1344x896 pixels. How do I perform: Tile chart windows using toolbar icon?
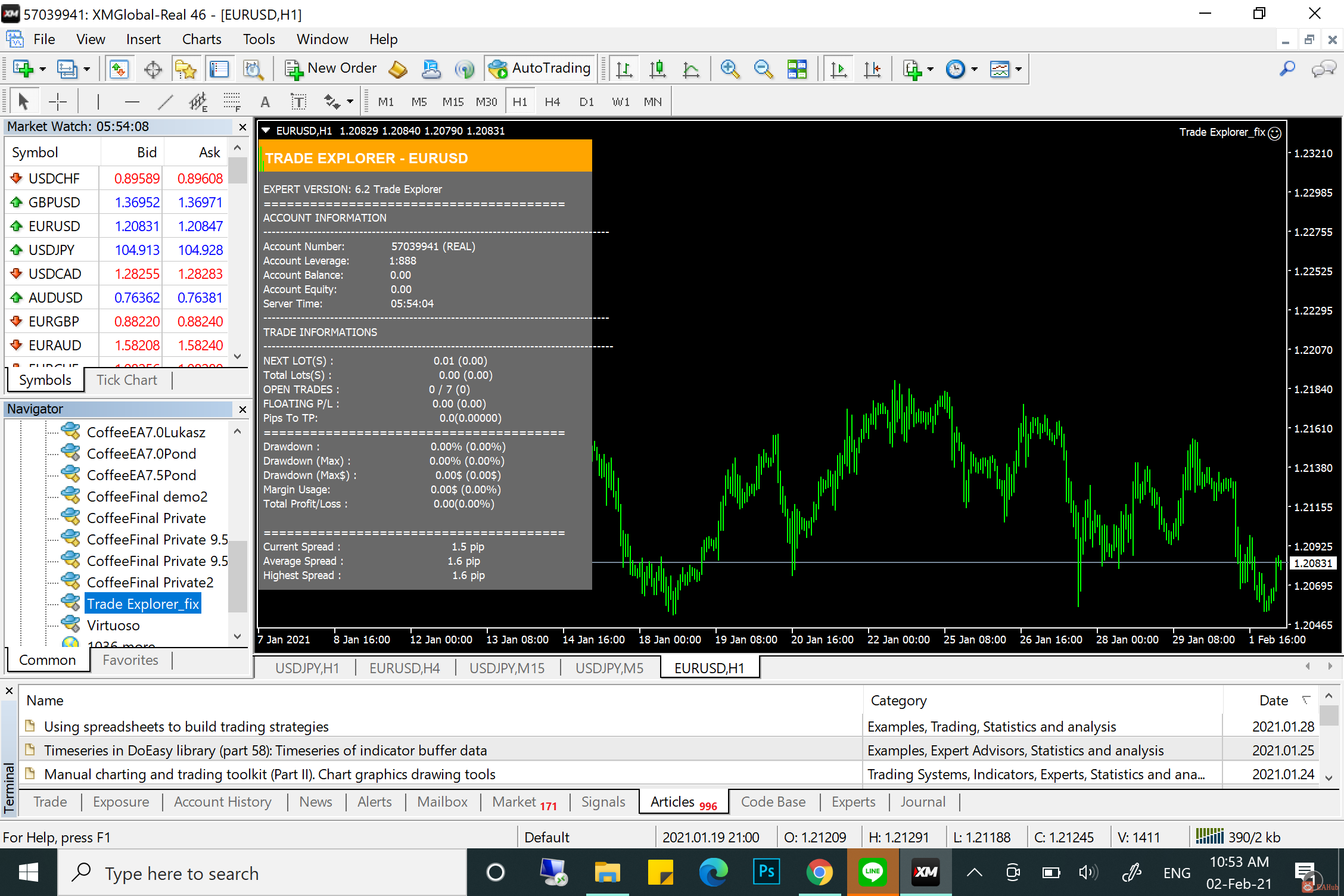click(797, 69)
